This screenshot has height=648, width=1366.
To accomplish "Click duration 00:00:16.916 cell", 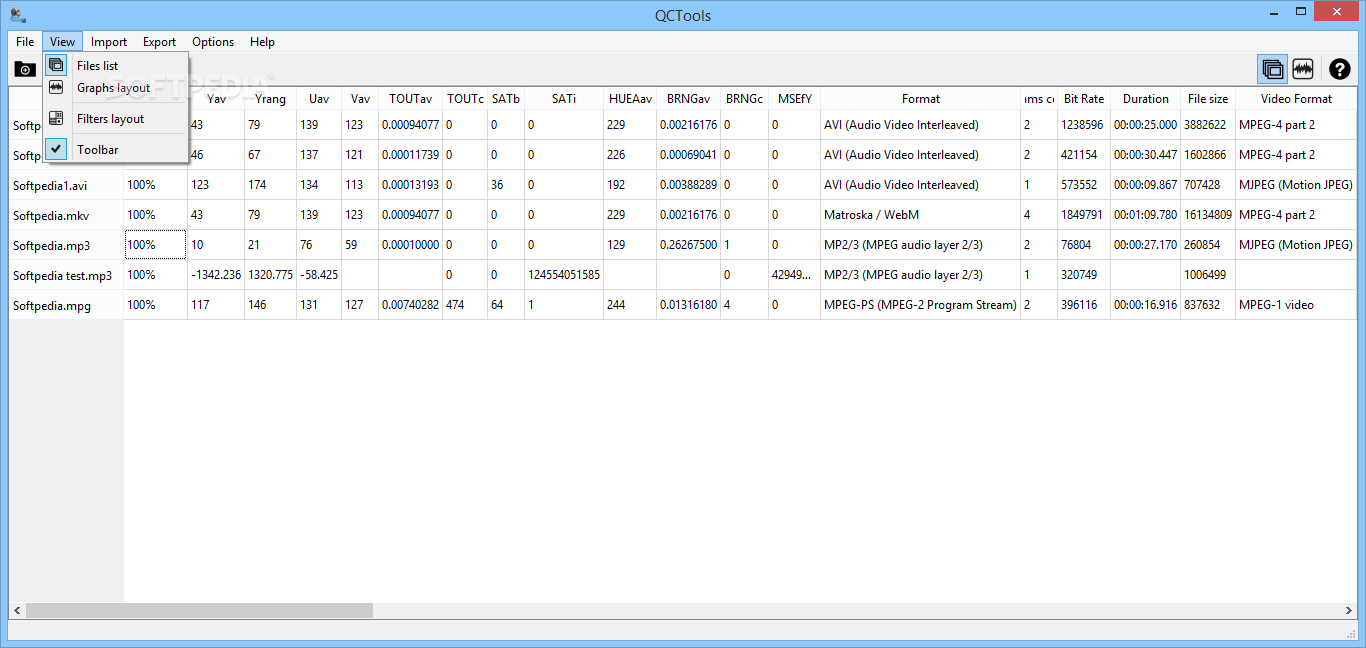I will coord(1146,305).
